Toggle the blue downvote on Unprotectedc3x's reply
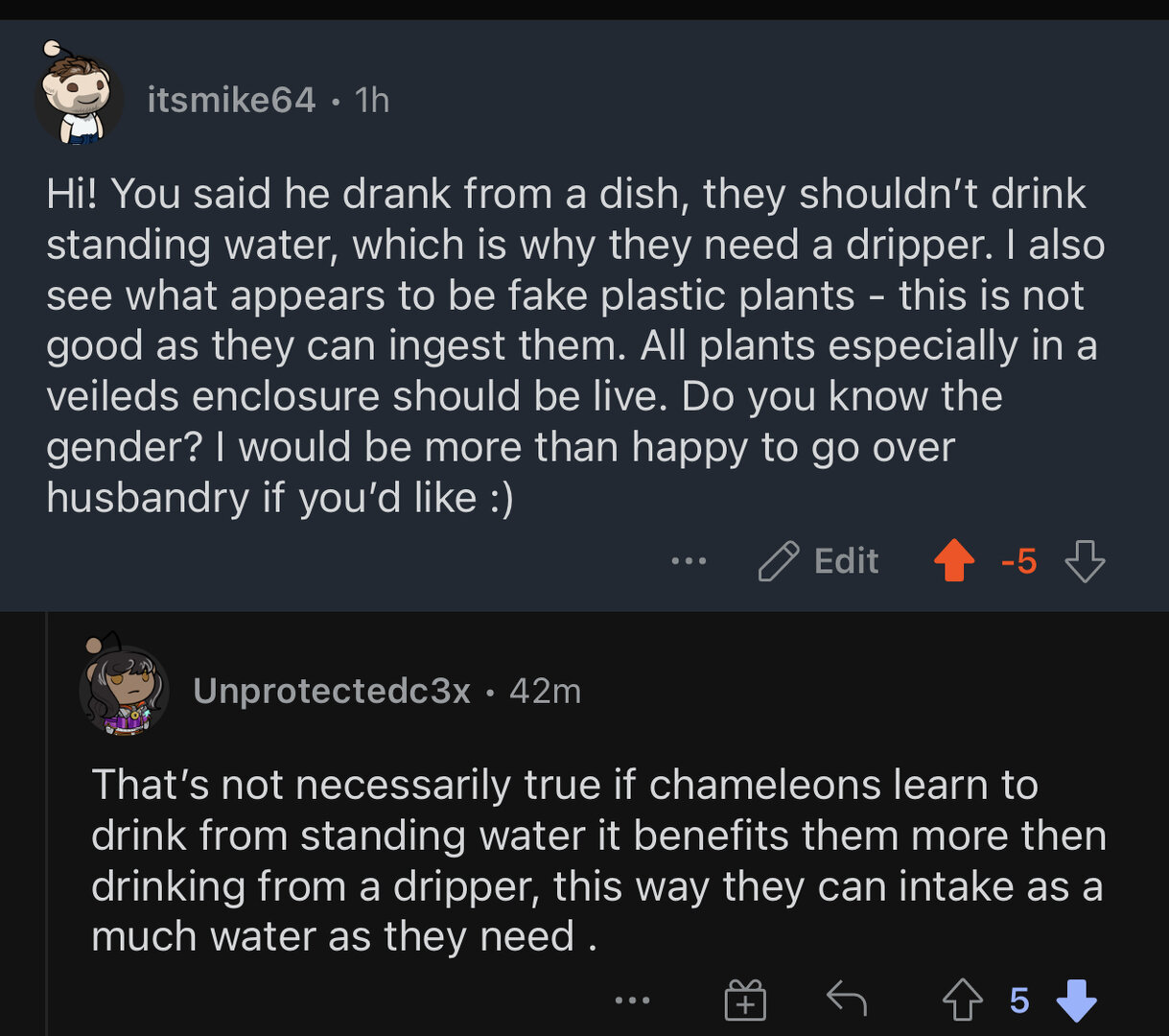This screenshot has height=1036, width=1169. 1076,1001
